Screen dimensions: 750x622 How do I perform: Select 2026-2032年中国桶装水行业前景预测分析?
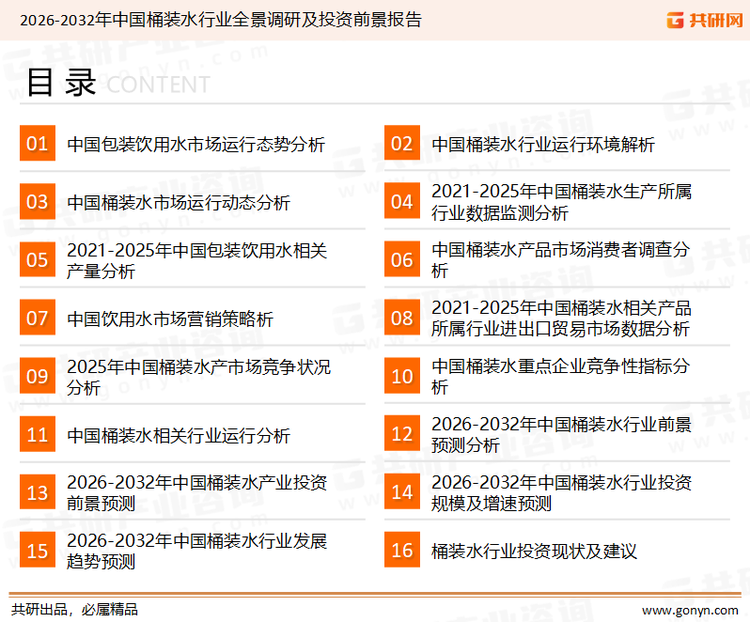click(562, 434)
